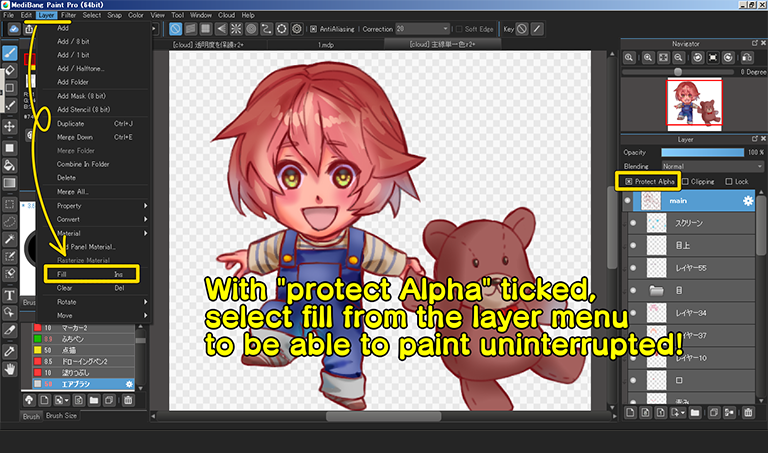Hide the レイヤー55 layer

tap(633, 268)
